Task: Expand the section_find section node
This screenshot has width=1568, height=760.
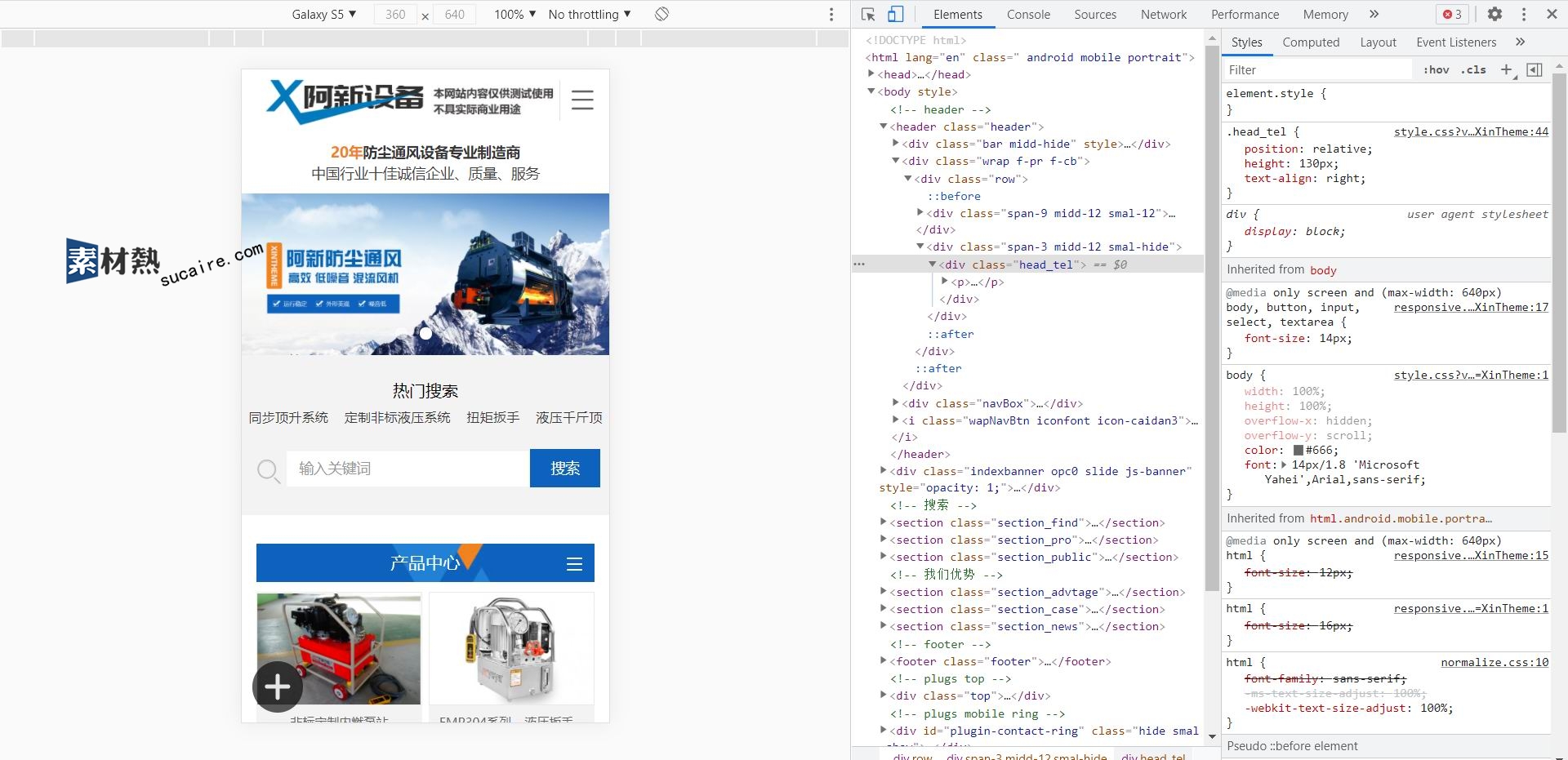Action: [884, 522]
